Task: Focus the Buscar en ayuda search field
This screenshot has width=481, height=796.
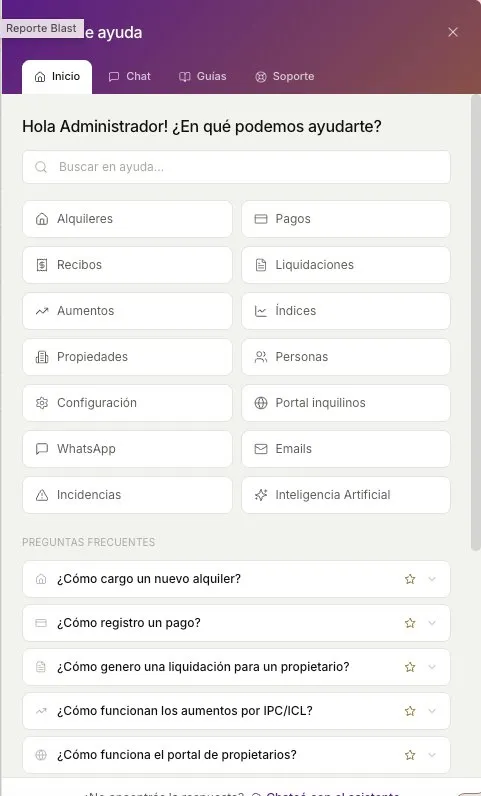Action: pyautogui.click(x=236, y=167)
